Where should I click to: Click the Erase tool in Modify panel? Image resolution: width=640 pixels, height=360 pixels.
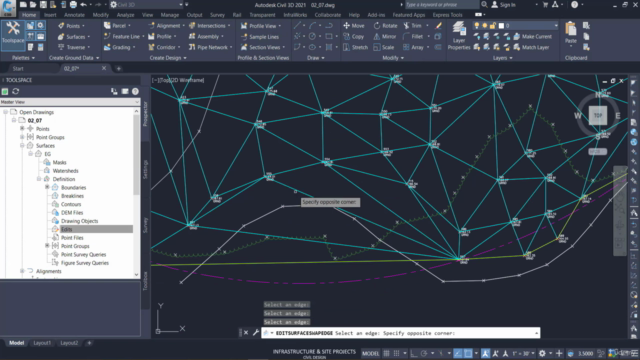tap(438, 26)
